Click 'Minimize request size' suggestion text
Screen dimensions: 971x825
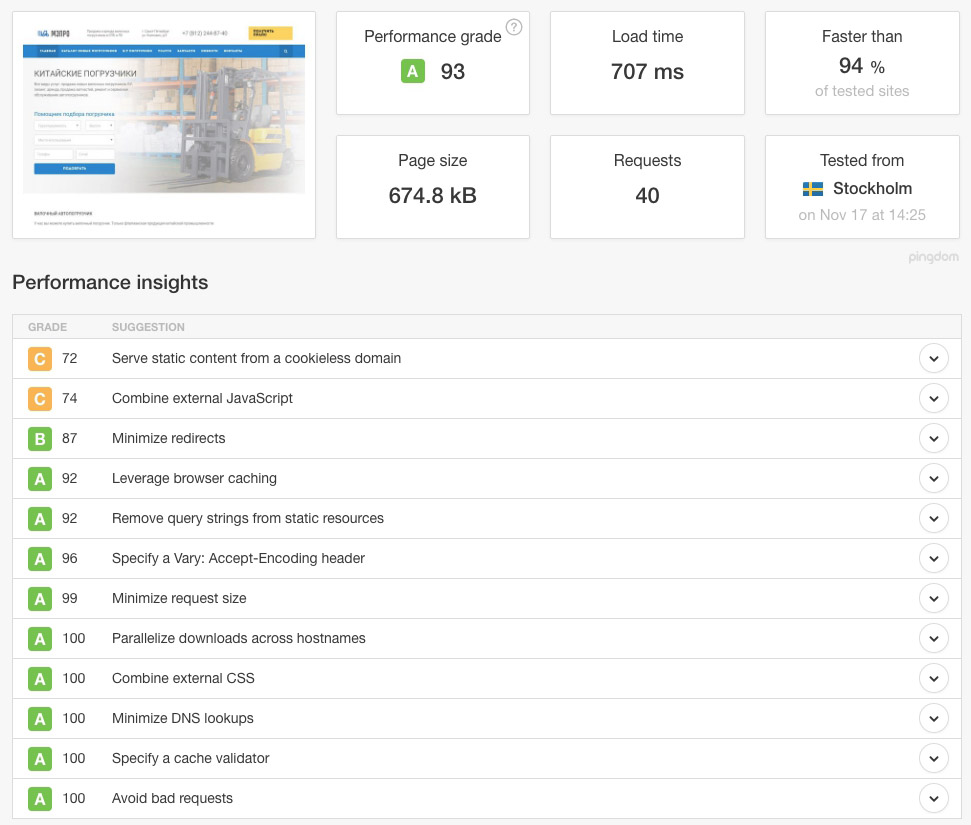click(179, 599)
